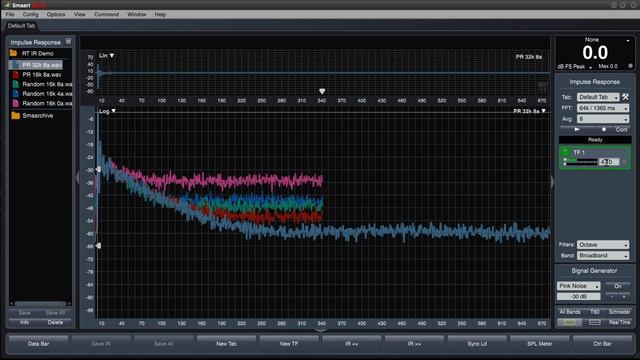Click the RT IR Demo folder icon
The height and width of the screenshot is (360, 640).
13,53
